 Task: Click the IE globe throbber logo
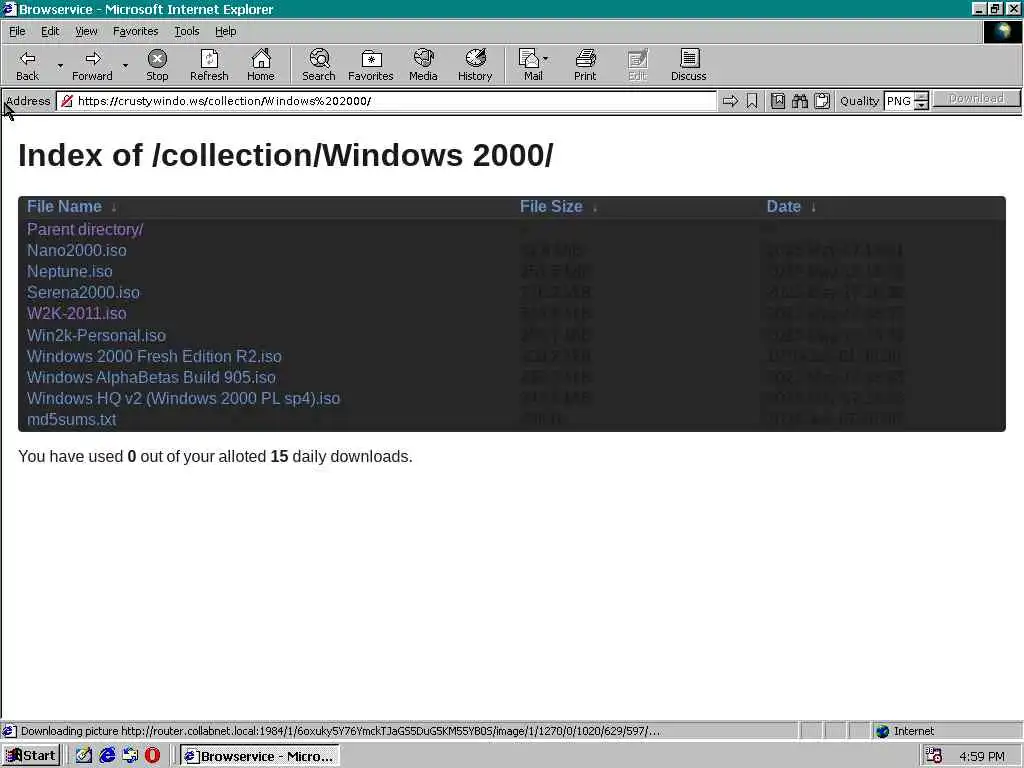1002,31
